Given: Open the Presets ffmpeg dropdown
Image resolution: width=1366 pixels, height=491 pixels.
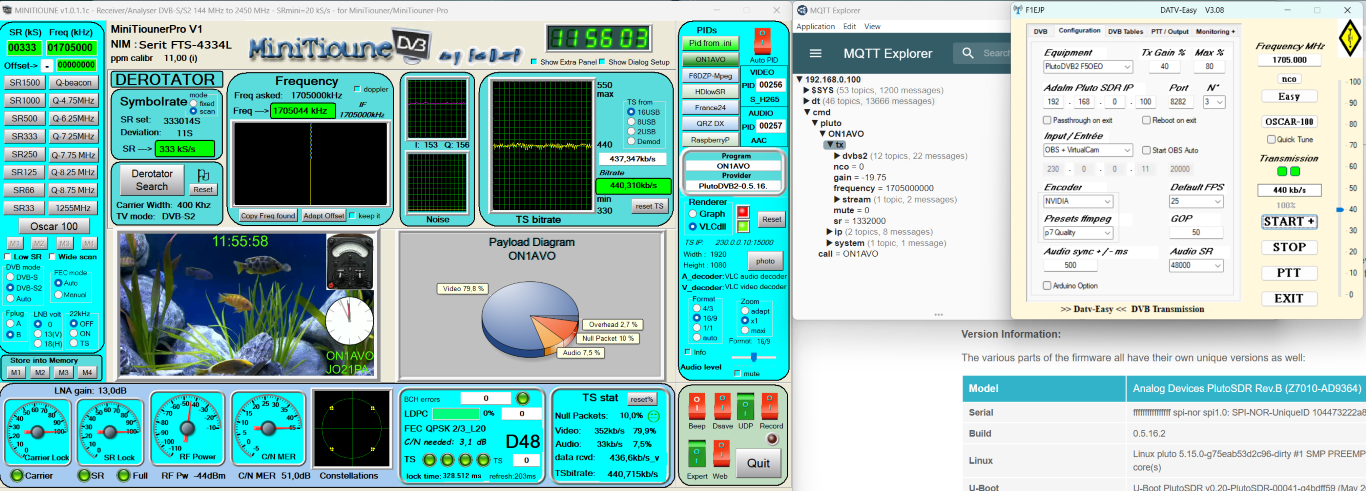Looking at the screenshot, I should pos(1079,232).
